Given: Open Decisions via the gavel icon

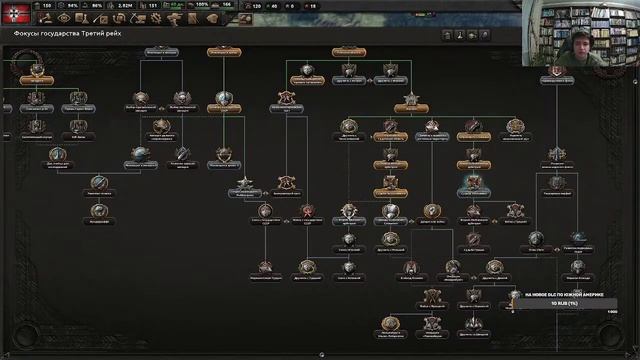Looking at the screenshot, I should click(46, 18).
